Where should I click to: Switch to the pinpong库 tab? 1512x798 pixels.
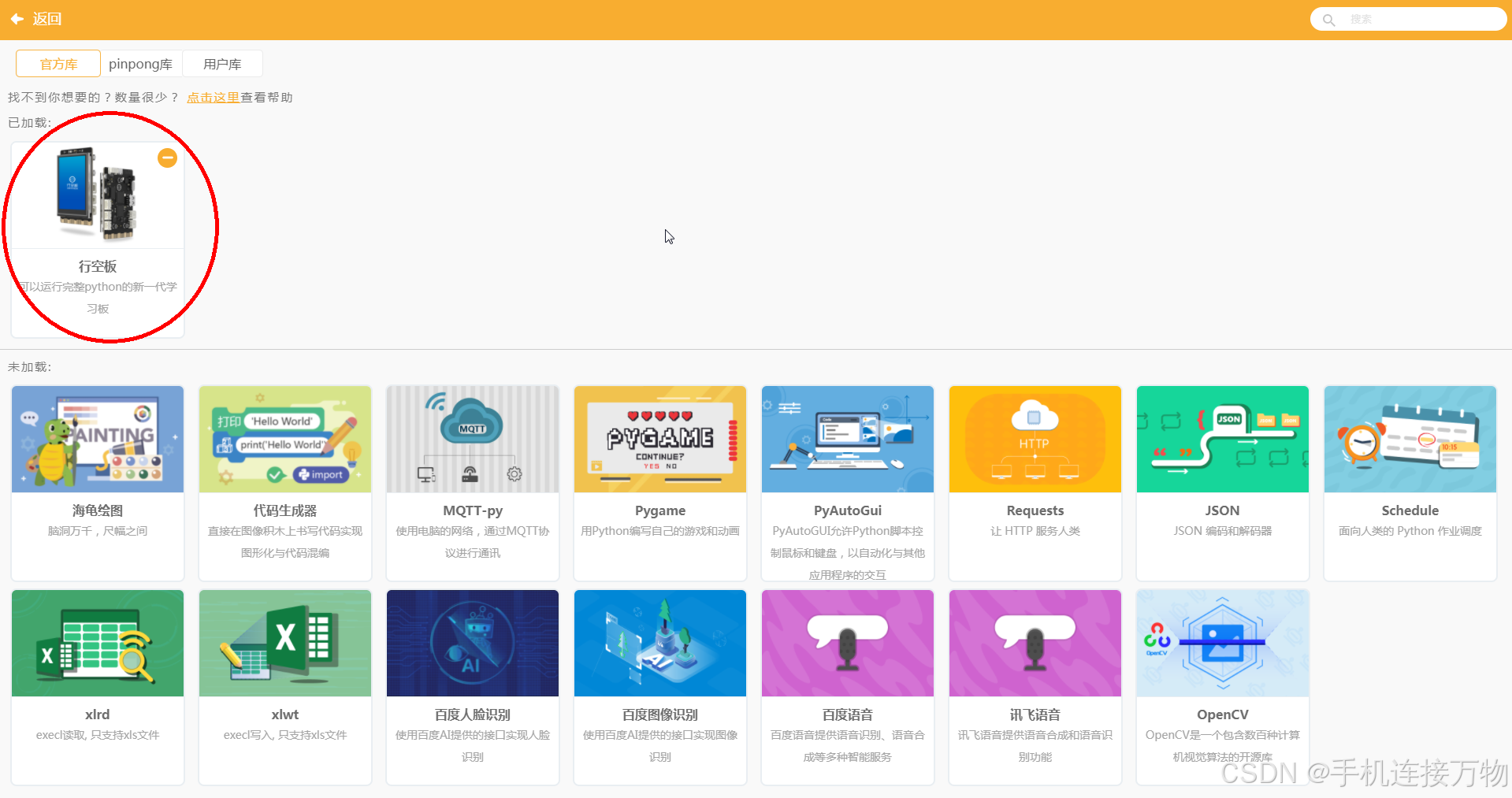tap(140, 64)
